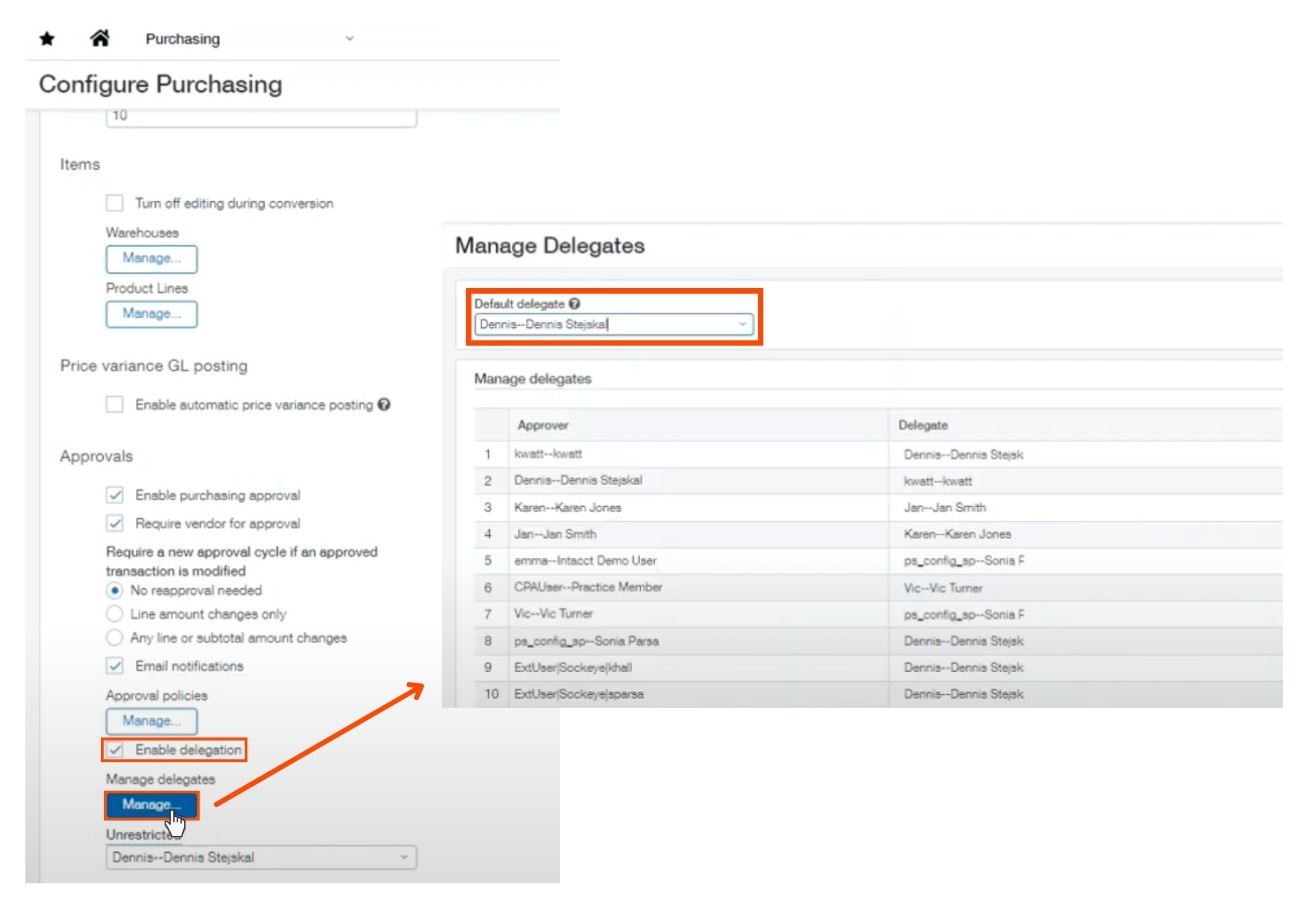This screenshot has height=908, width=1299.
Task: Toggle Email notifications checkbox
Action: point(115,666)
